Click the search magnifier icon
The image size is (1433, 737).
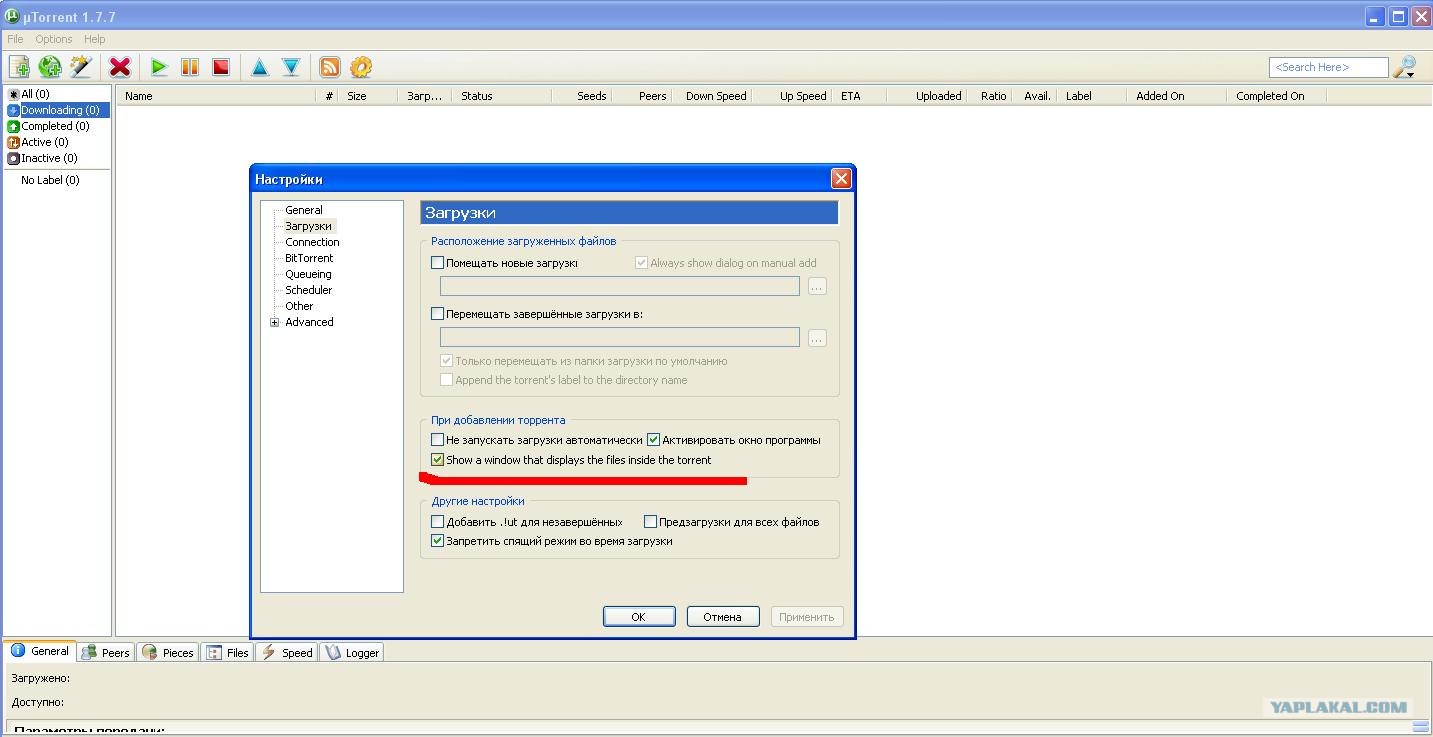[x=1405, y=67]
